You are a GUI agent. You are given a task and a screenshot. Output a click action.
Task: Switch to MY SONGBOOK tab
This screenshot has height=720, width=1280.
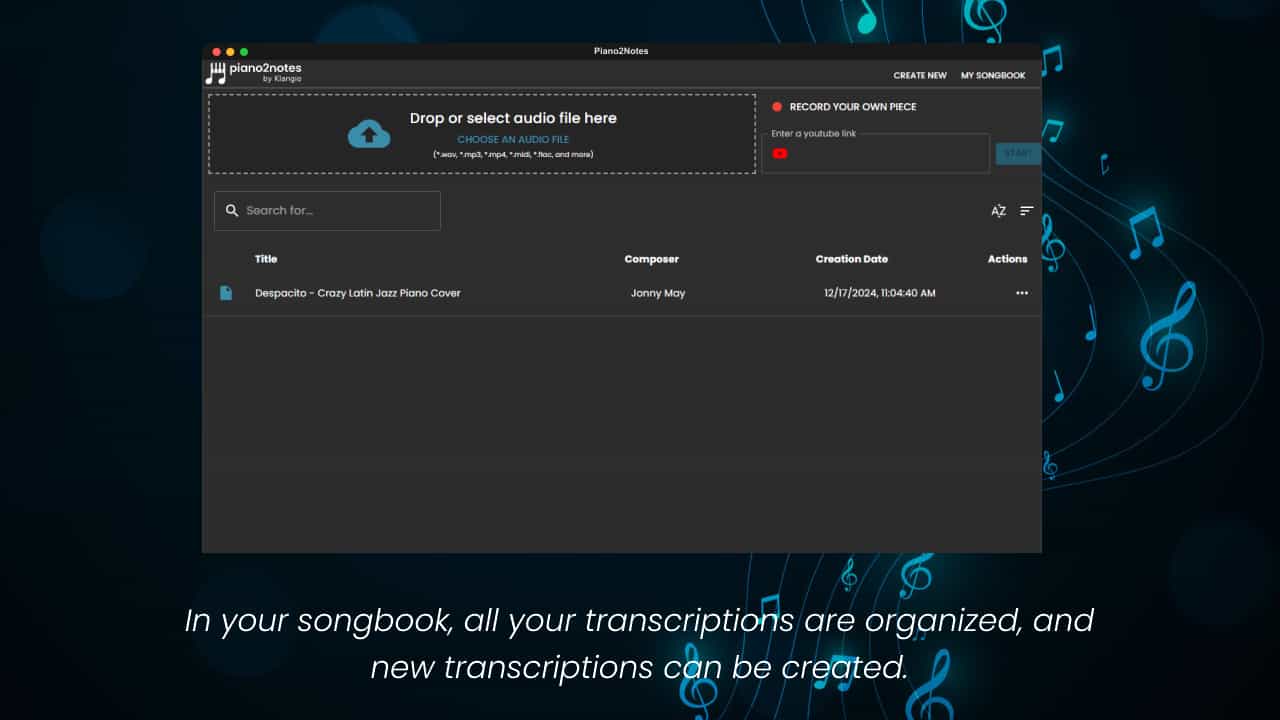[x=992, y=75]
